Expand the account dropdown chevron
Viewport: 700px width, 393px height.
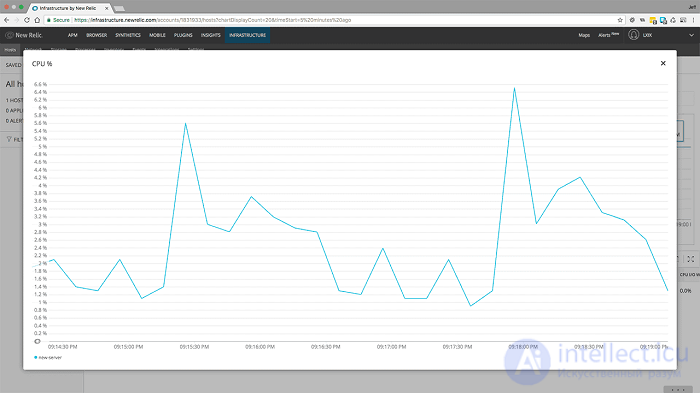691,35
